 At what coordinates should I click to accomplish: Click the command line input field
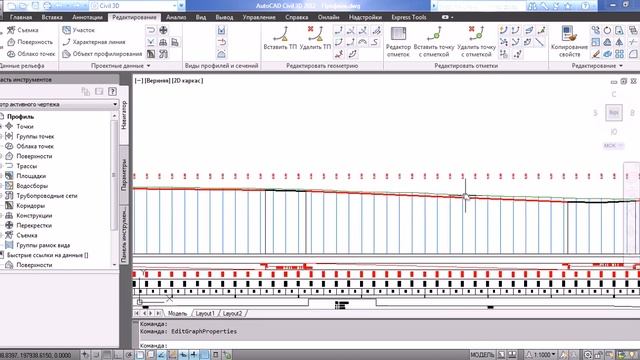pyautogui.click(x=388, y=346)
